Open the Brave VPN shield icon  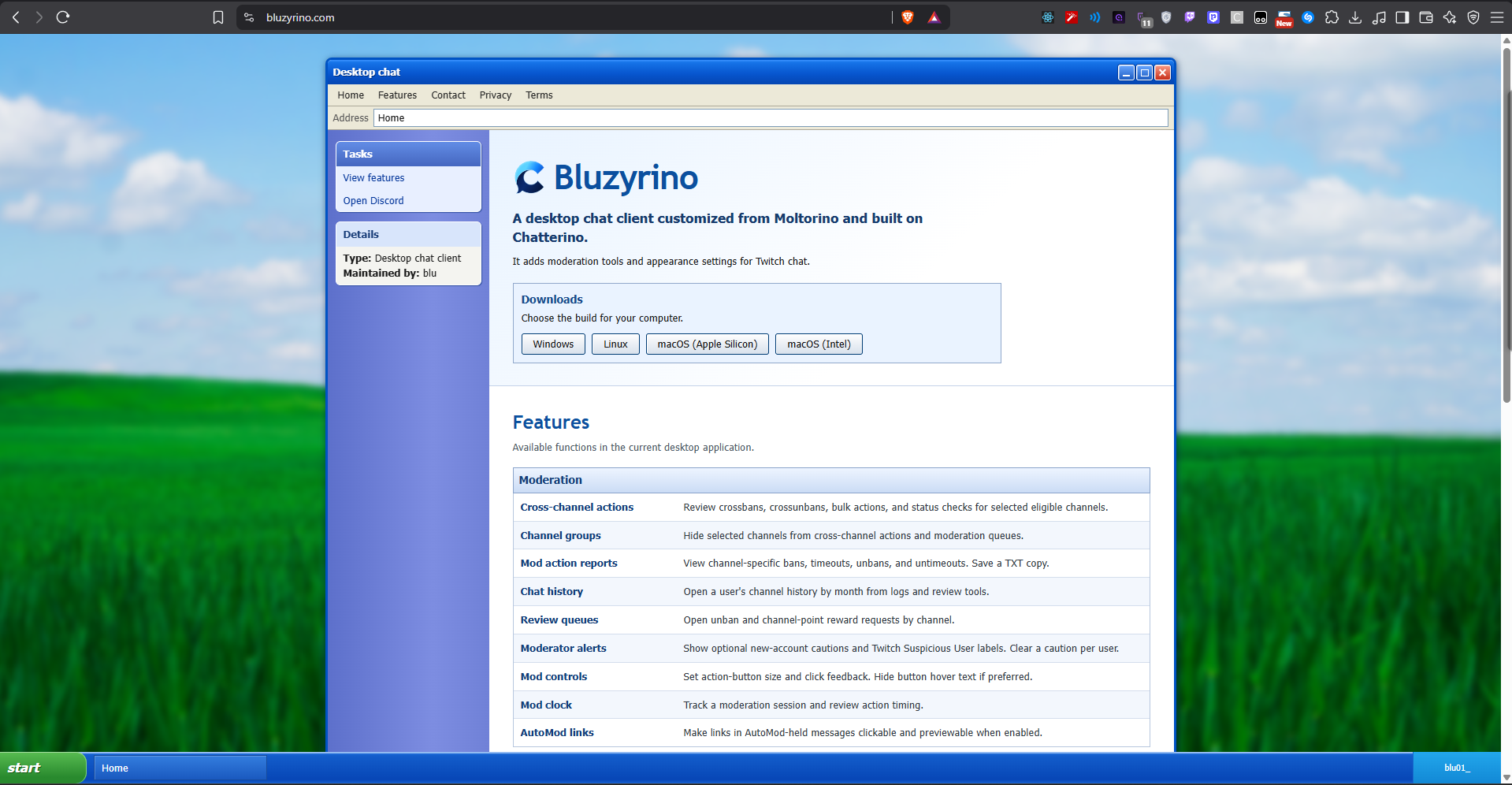click(1473, 17)
